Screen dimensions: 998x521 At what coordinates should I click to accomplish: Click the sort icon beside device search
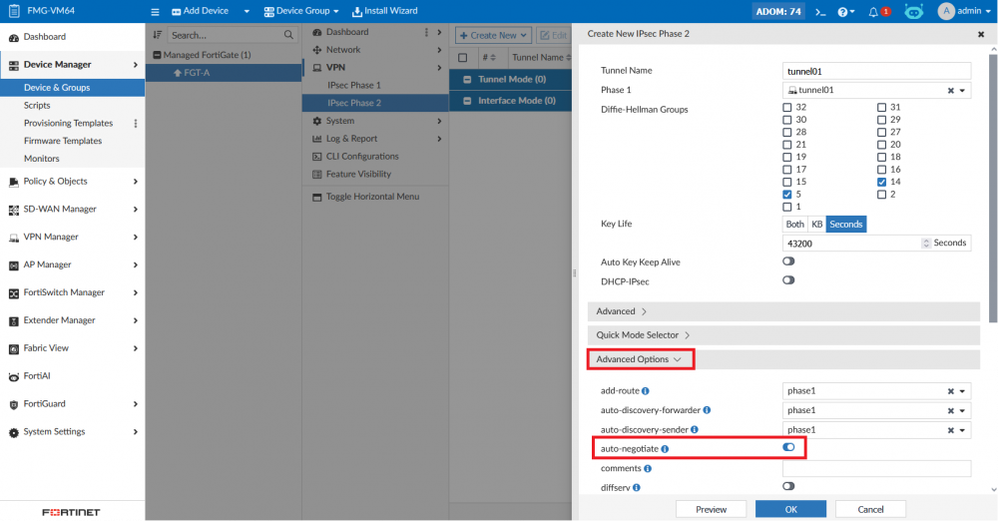[157, 35]
